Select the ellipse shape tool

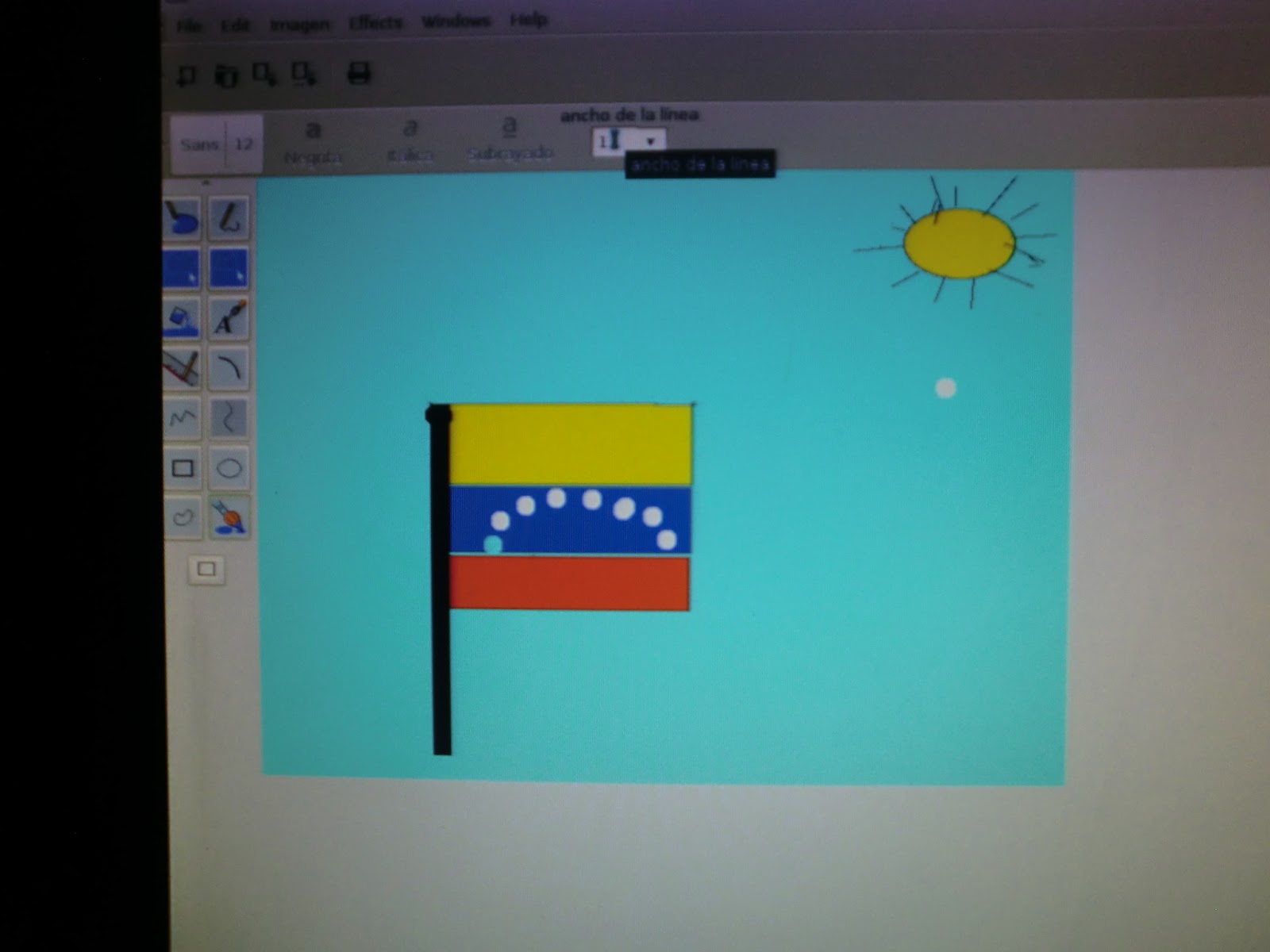[229, 468]
